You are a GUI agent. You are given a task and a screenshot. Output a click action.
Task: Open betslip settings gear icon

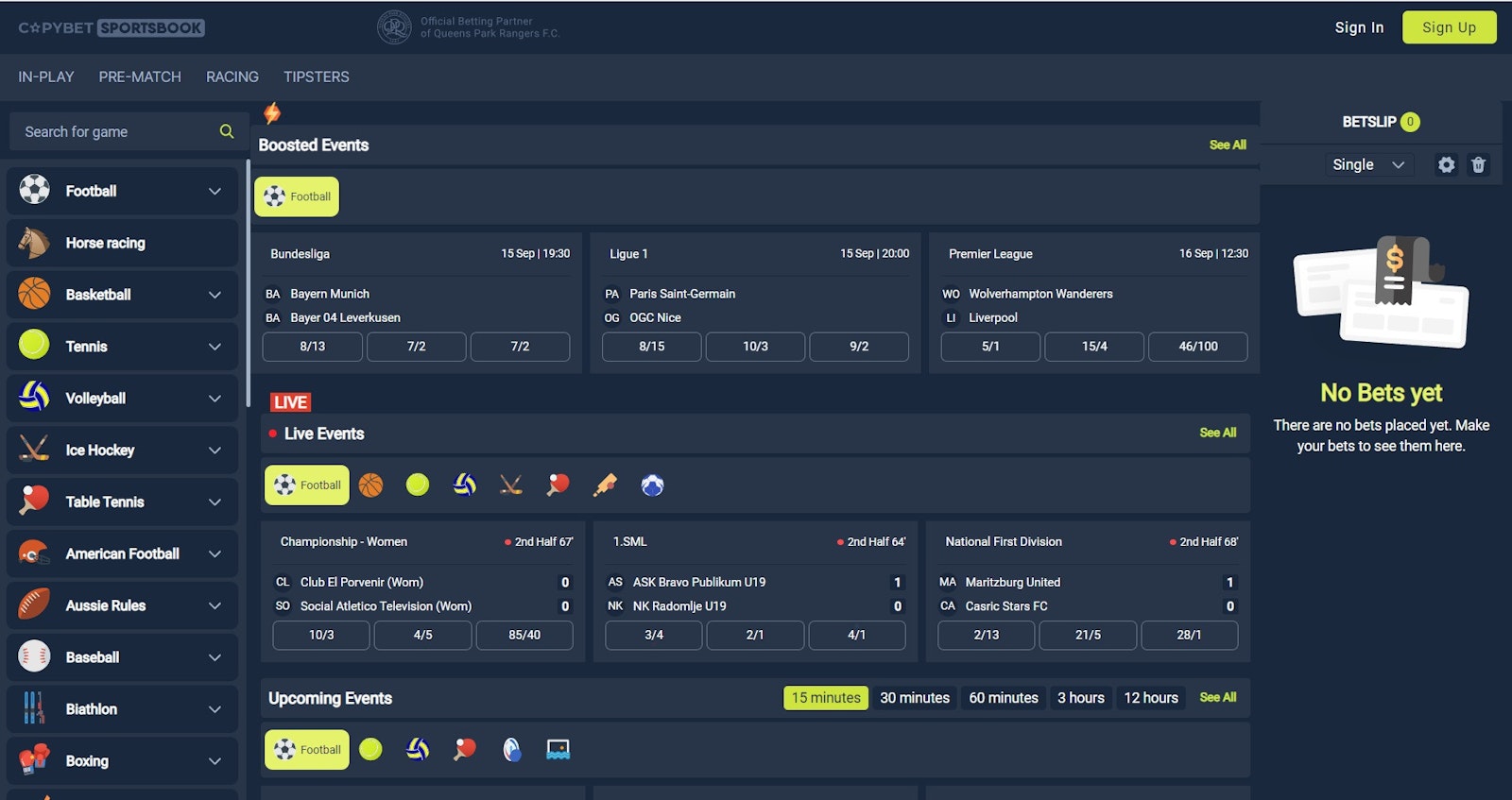pyautogui.click(x=1446, y=165)
